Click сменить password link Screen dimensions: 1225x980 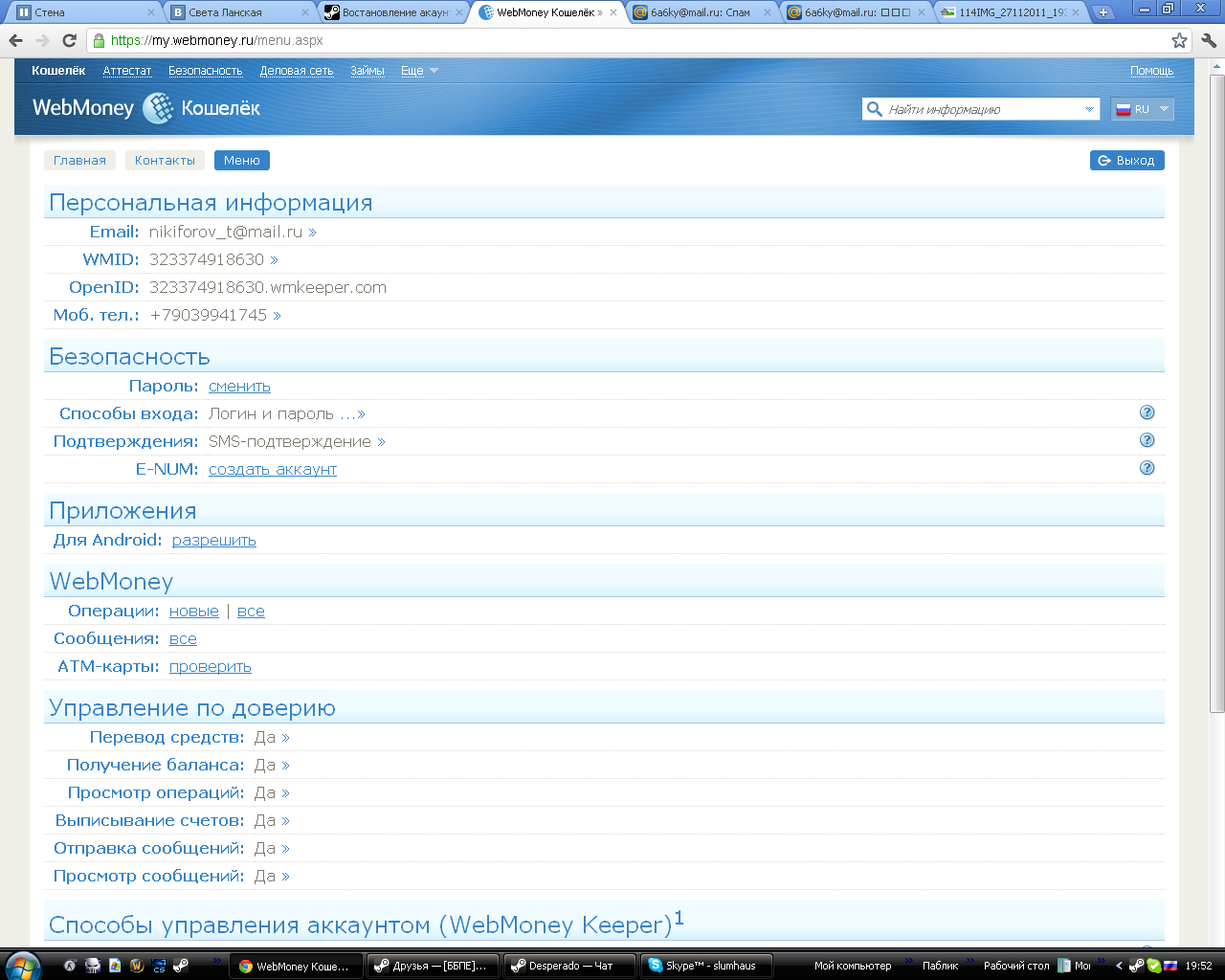point(239,387)
